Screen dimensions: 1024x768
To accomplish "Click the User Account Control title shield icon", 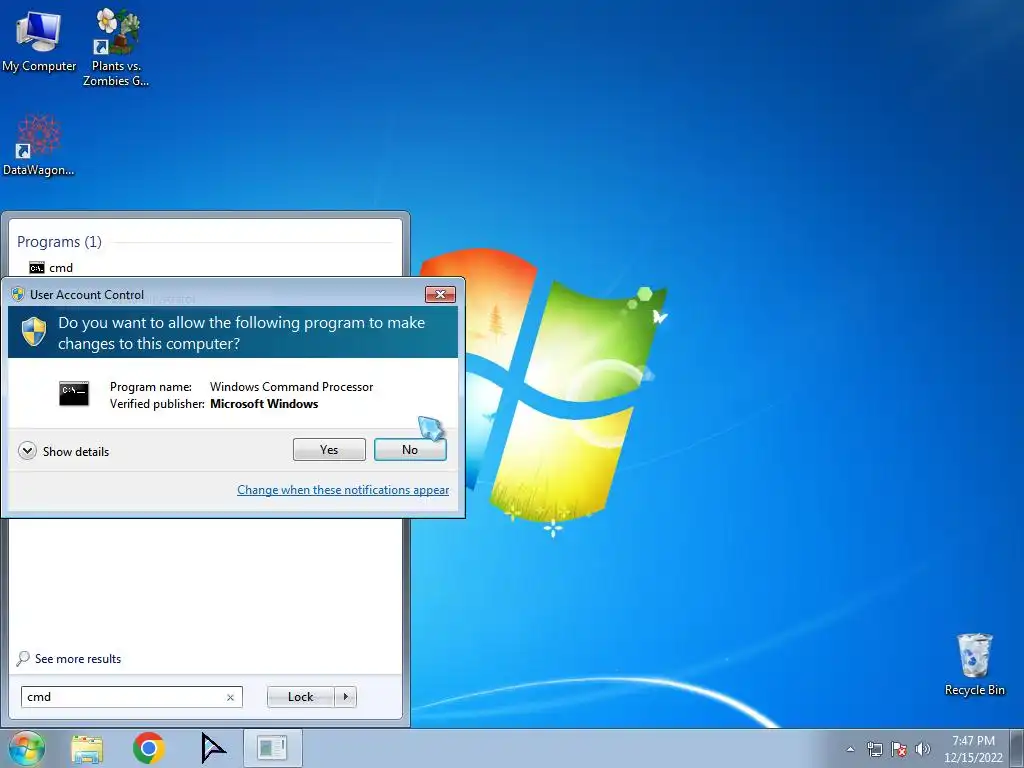I will (x=18, y=295).
